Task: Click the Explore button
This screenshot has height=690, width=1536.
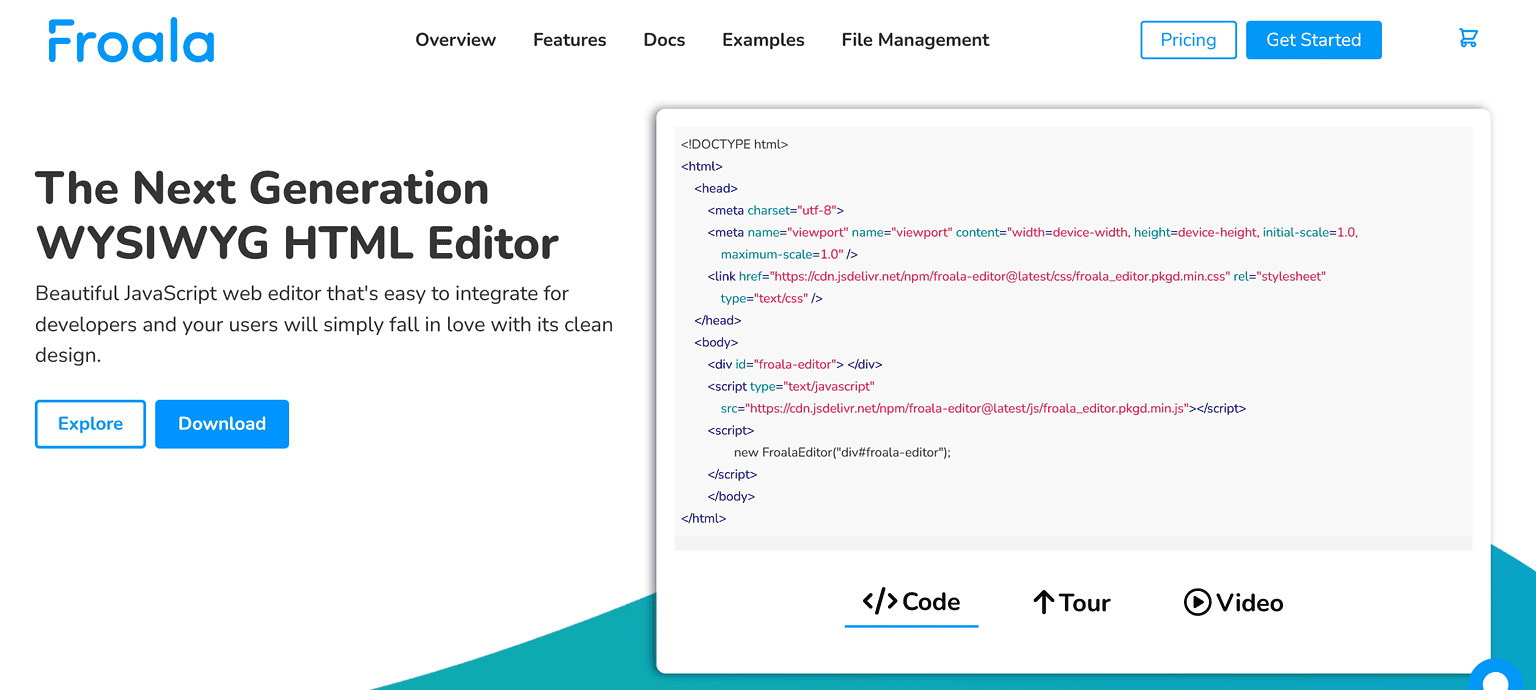Action: tap(90, 424)
